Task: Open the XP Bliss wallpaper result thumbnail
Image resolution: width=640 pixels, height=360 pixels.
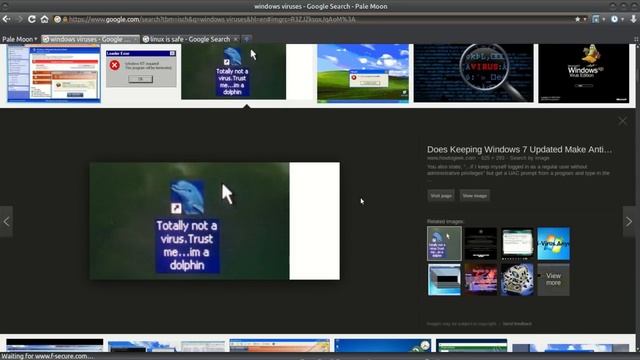Action: point(363,73)
